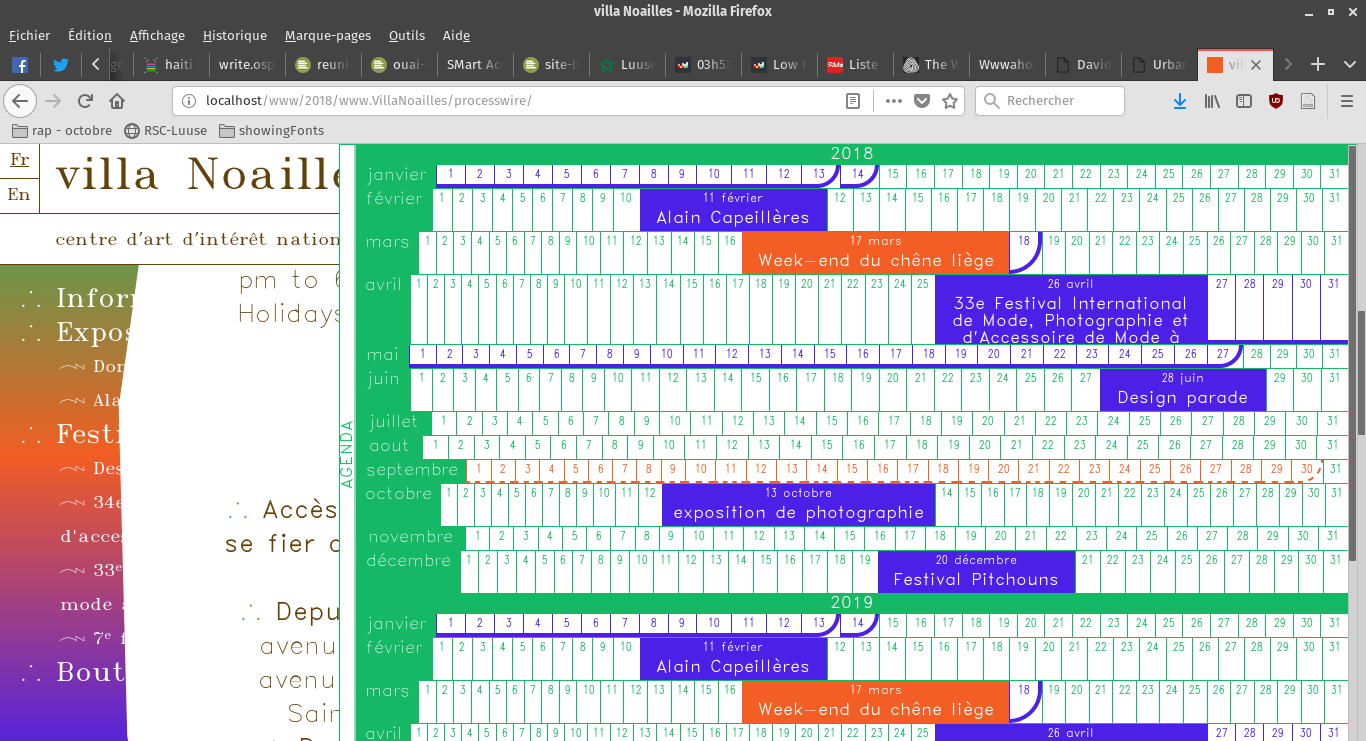Open the Firefox hamburger menu
Screen dimensions: 1366x741
point(1346,101)
